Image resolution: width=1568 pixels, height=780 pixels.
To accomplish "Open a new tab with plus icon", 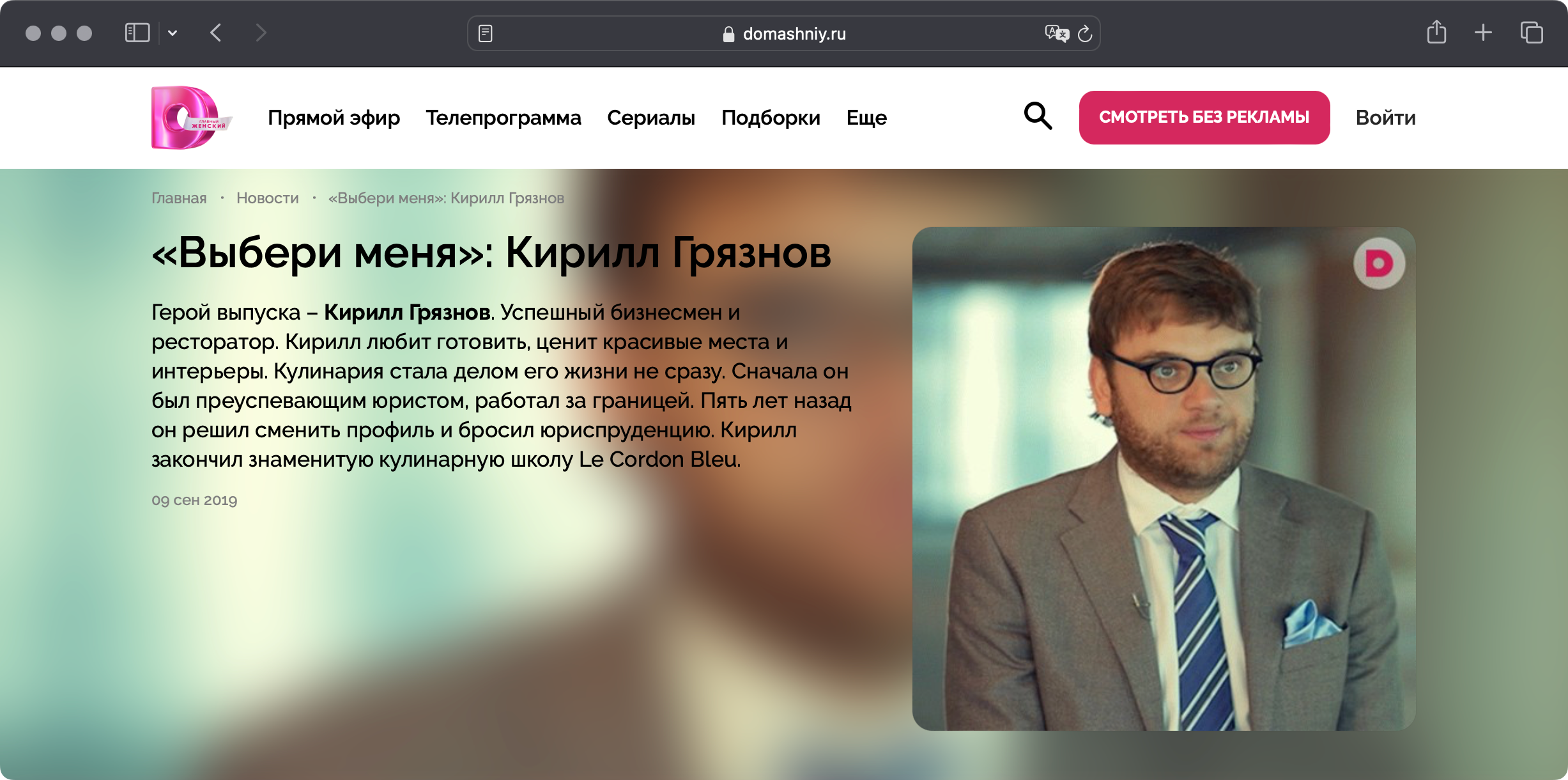I will pos(1483,33).
